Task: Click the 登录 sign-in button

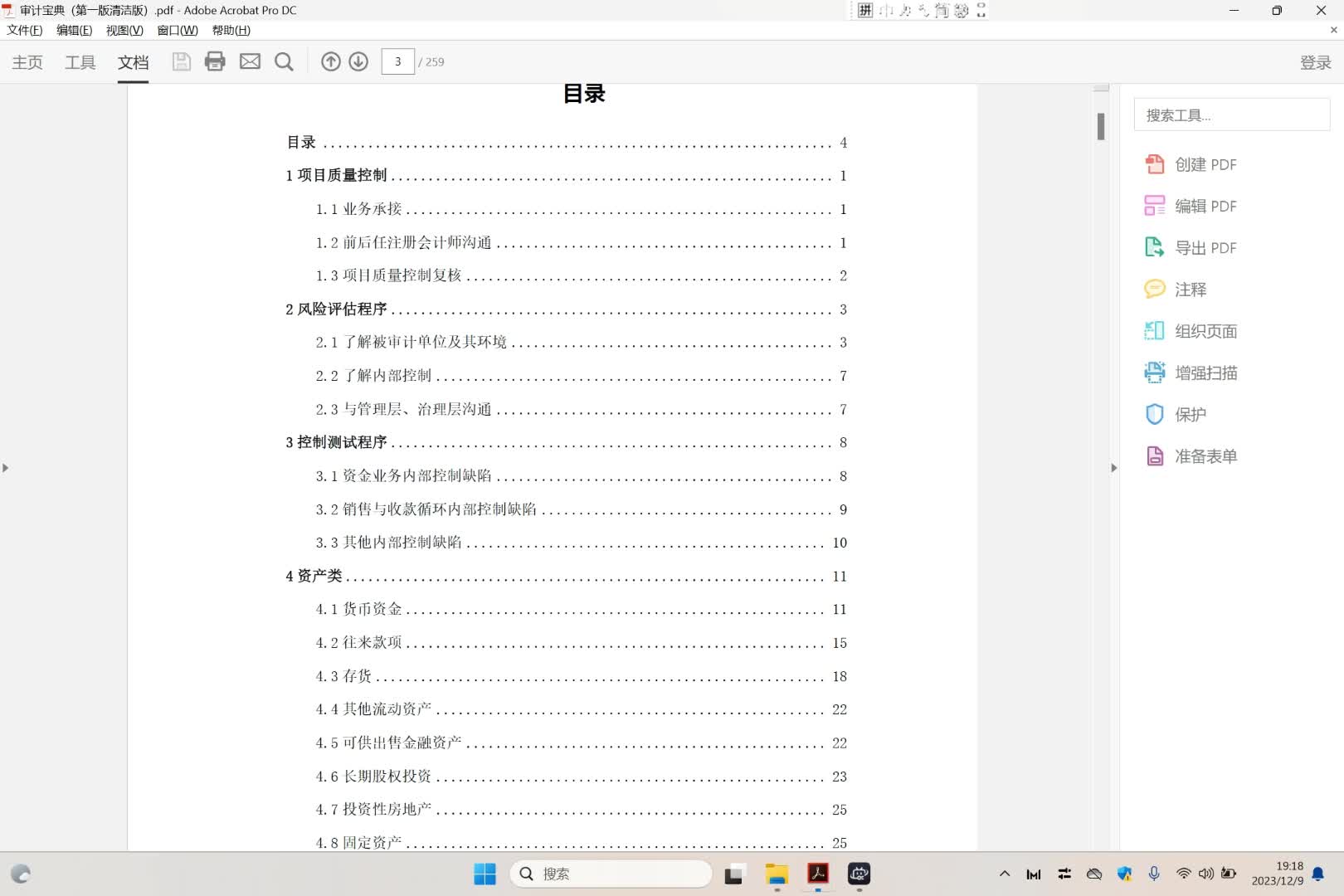Action: [x=1316, y=62]
